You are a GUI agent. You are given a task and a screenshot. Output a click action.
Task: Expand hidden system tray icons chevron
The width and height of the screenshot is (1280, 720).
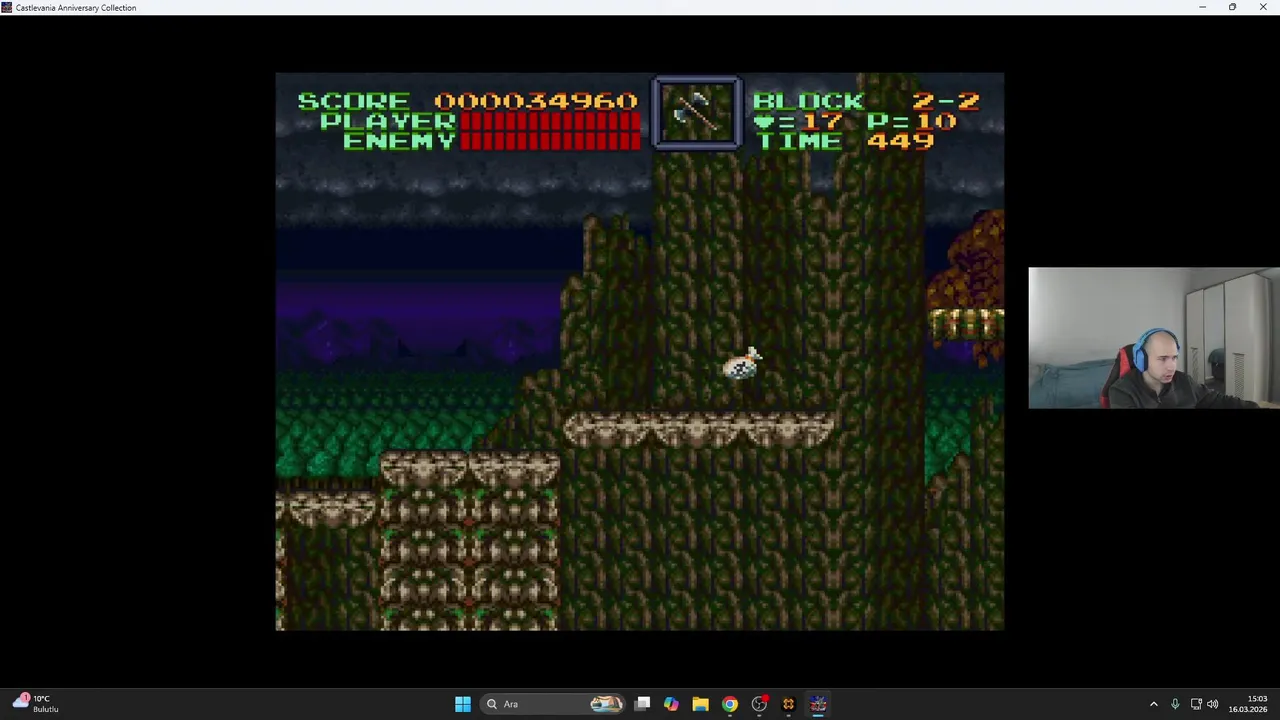click(x=1153, y=704)
